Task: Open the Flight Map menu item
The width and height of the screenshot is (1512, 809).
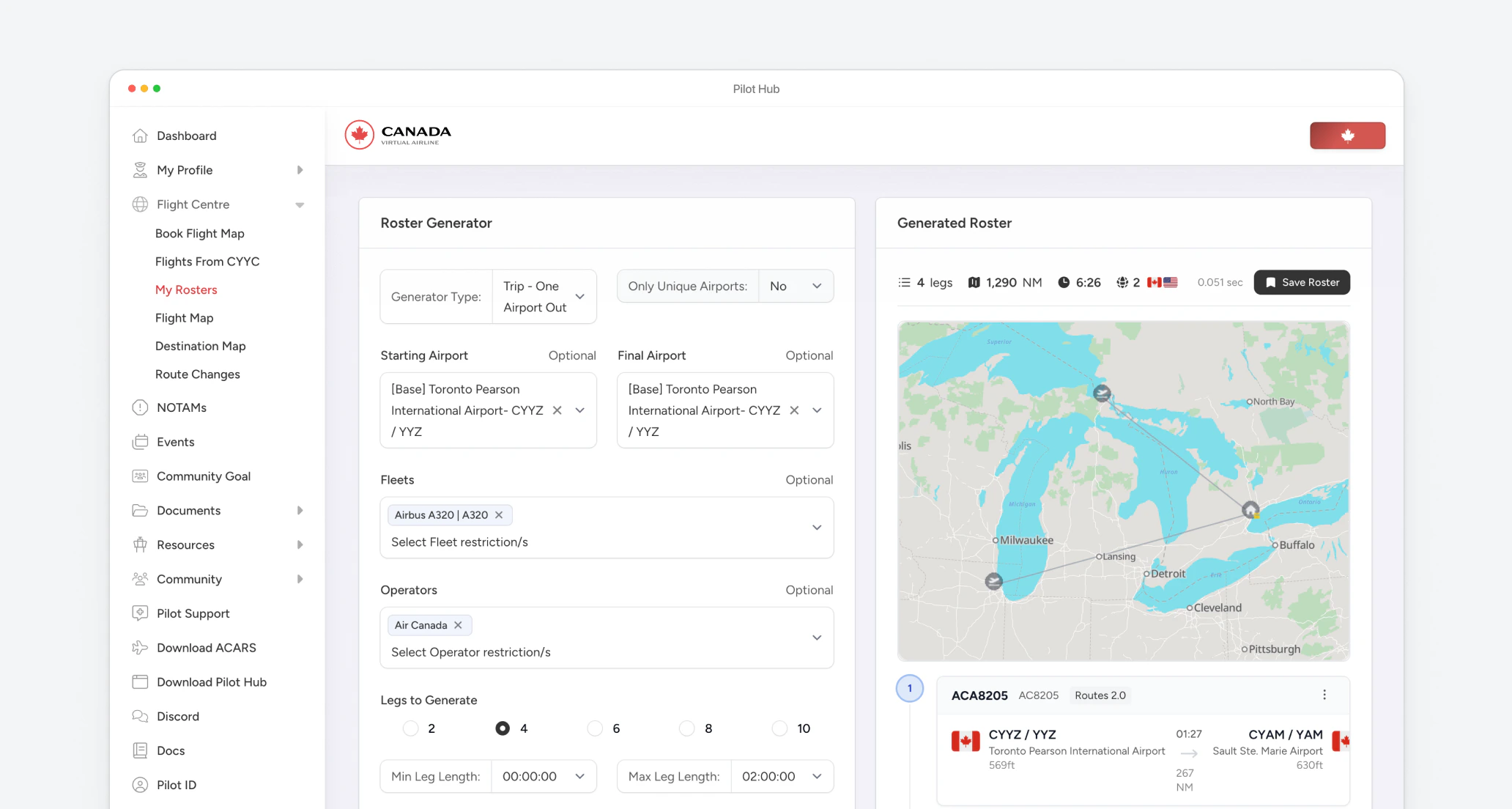Action: (185, 318)
